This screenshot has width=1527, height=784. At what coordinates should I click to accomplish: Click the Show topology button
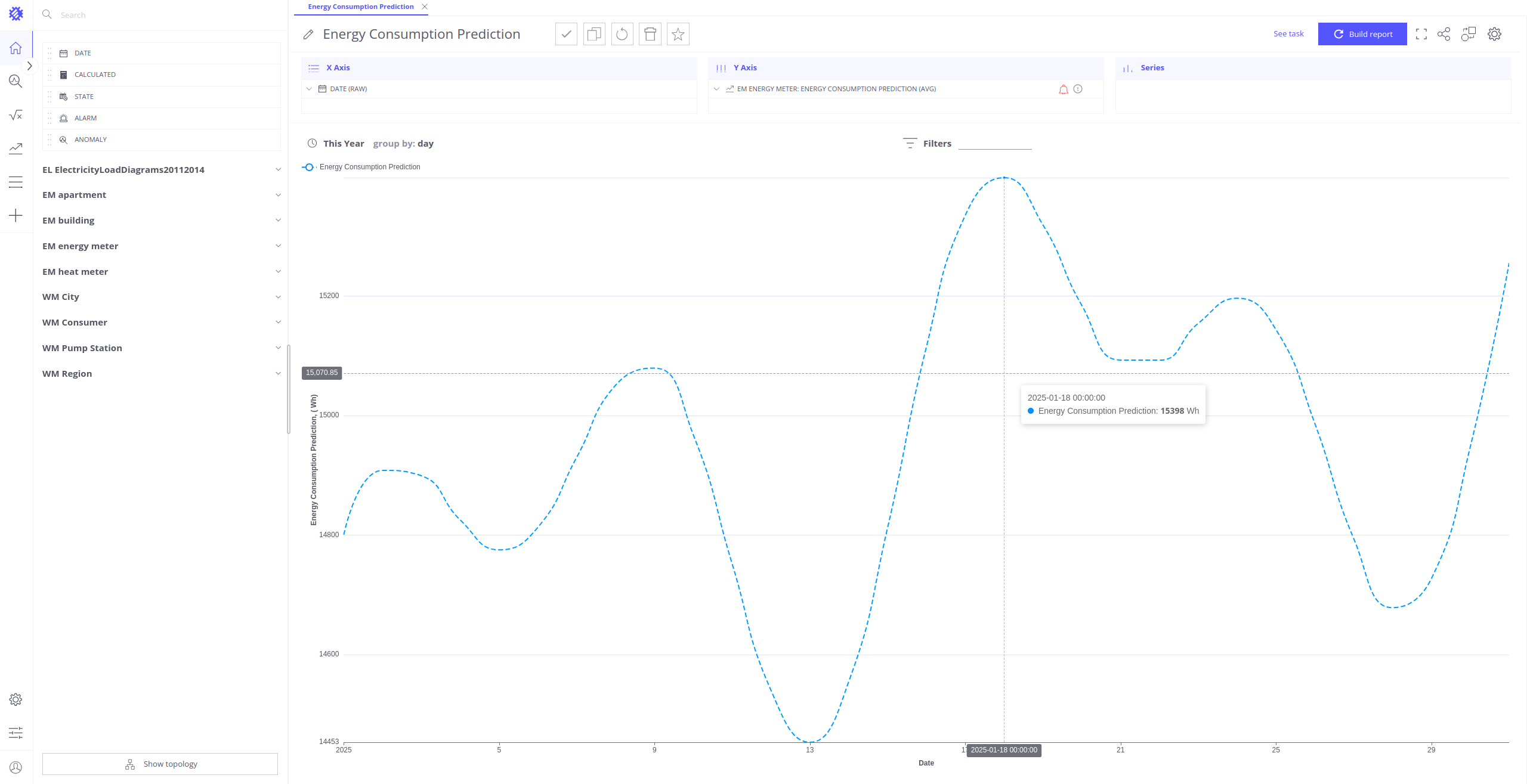point(160,764)
